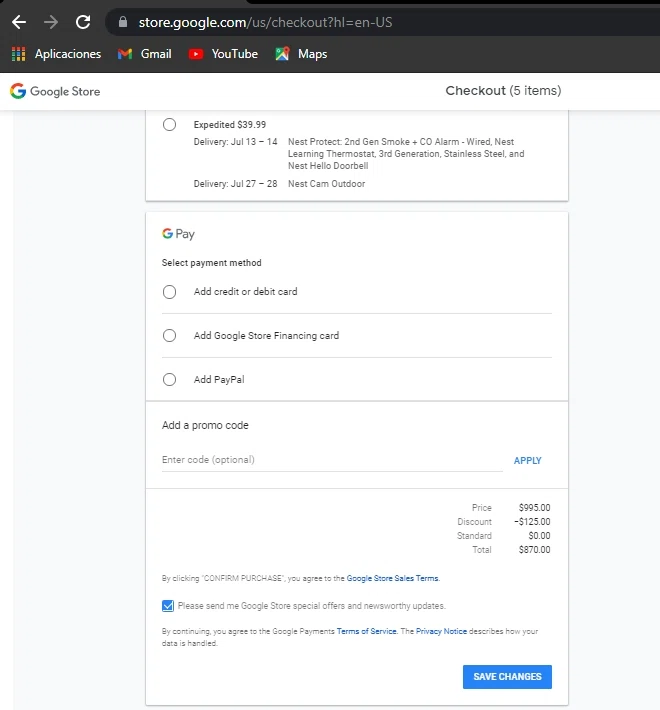The height and width of the screenshot is (710, 660).
Task: Click the browser back arrow
Action: [19, 21]
